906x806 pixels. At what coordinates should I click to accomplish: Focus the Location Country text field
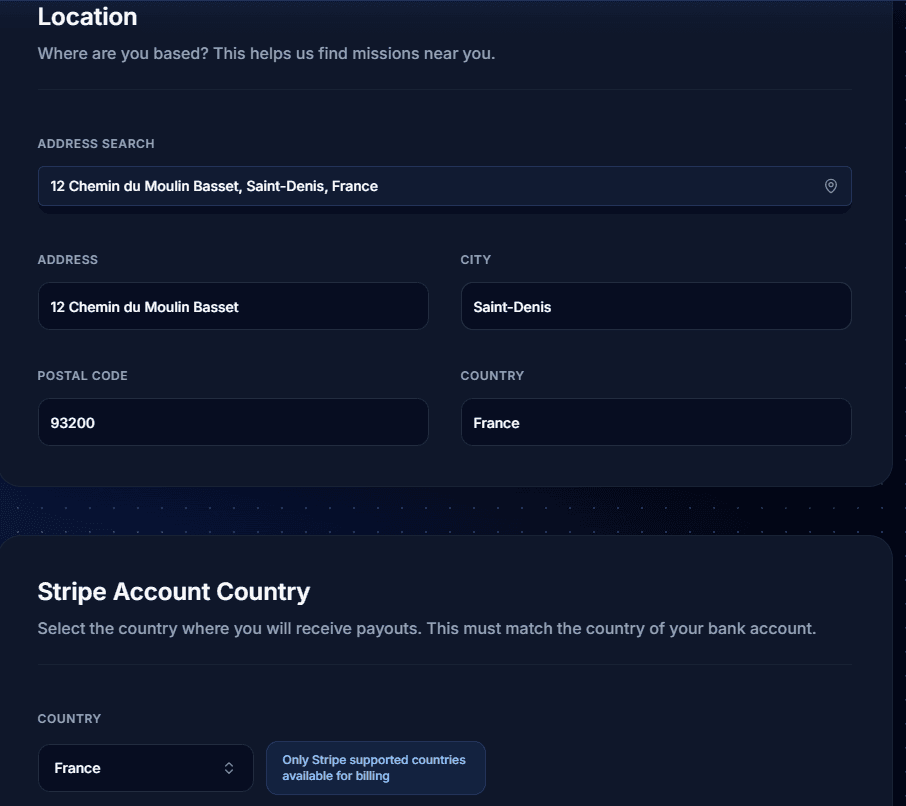pyautogui.click(x=655, y=422)
